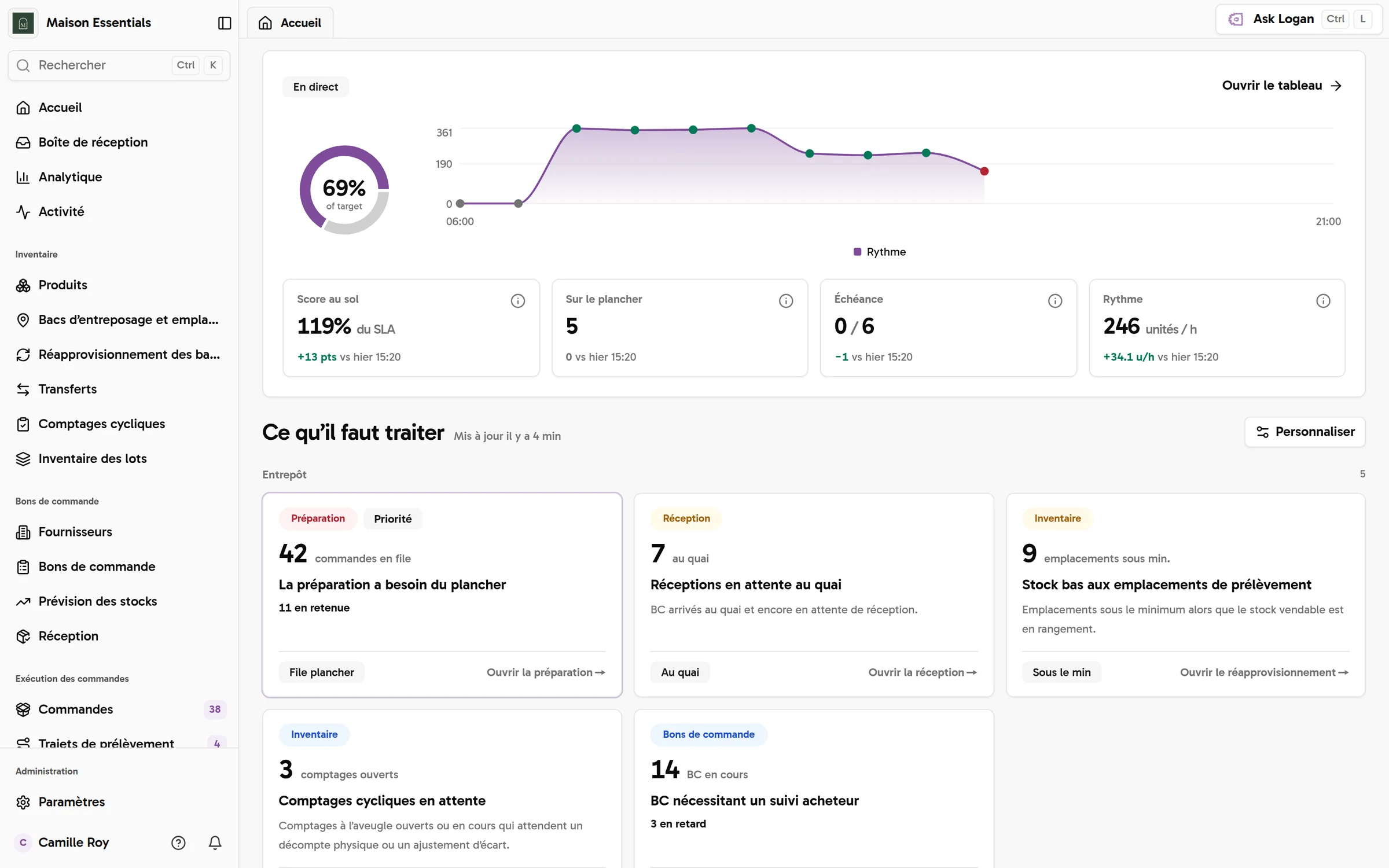Show info for Rythme card
The height and width of the screenshot is (868, 1389).
click(x=1323, y=301)
